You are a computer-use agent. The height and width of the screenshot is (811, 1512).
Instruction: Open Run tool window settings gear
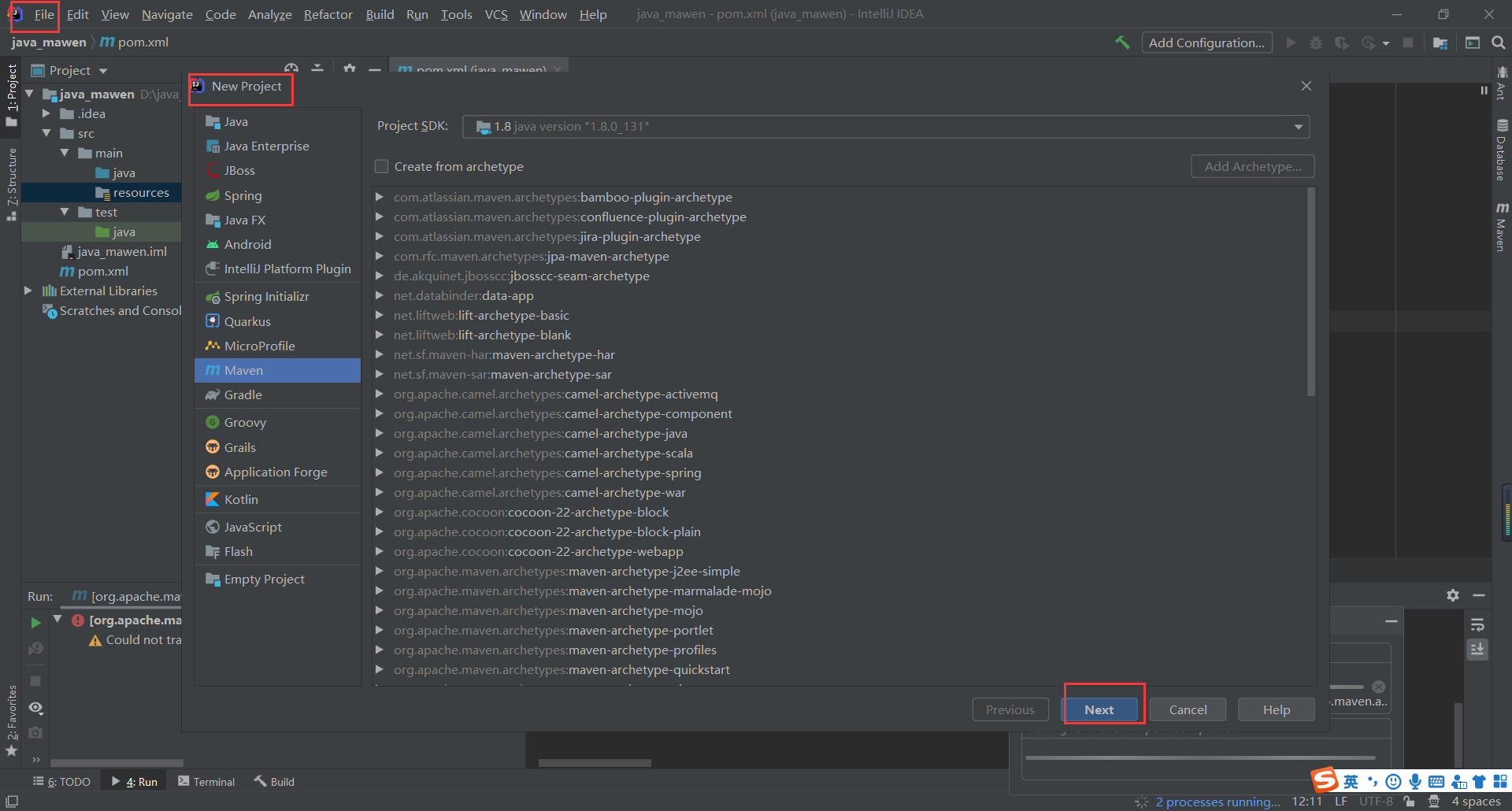1453,595
